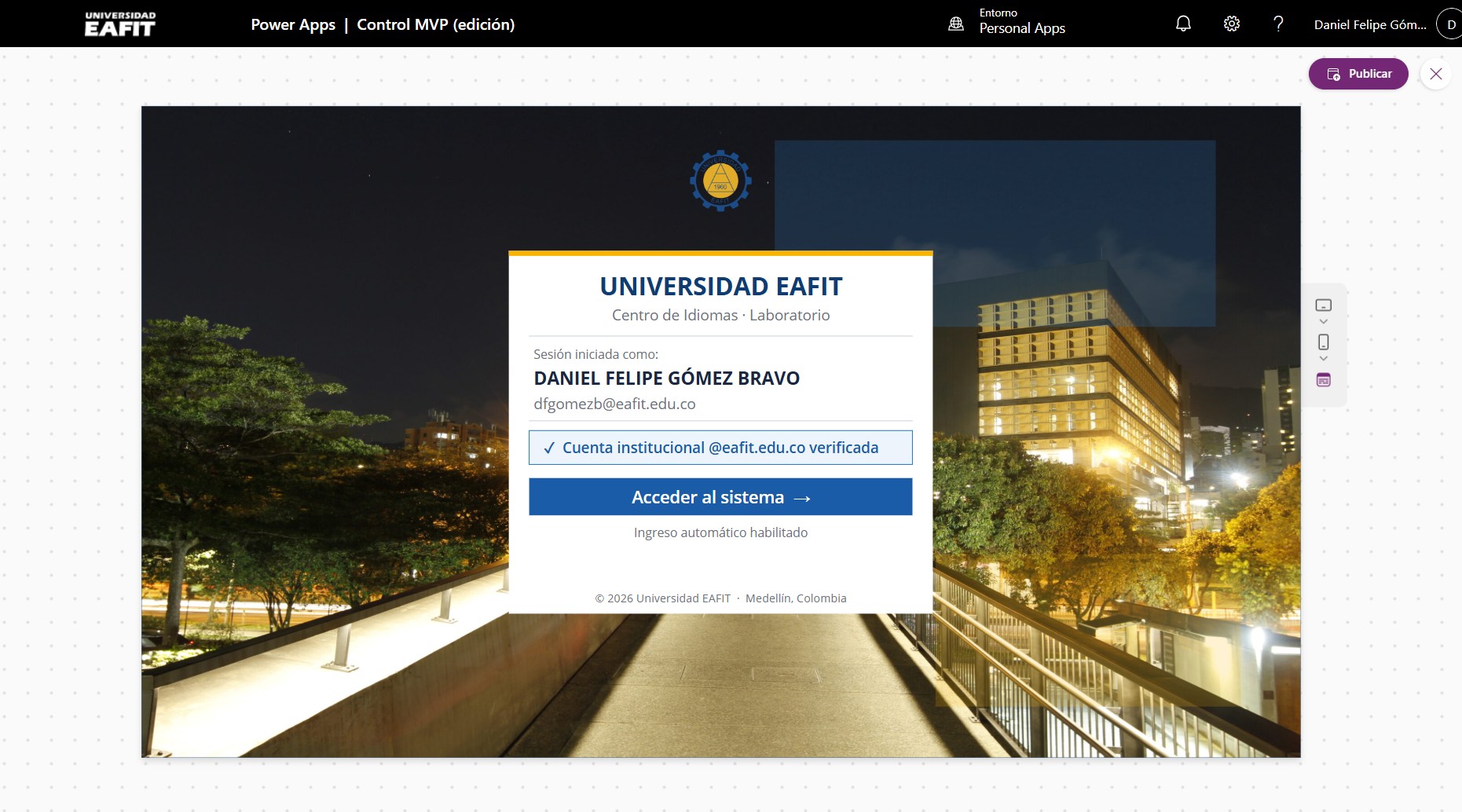Open the Personal Apps environment selector
The height and width of the screenshot is (812, 1462).
pos(1022,22)
